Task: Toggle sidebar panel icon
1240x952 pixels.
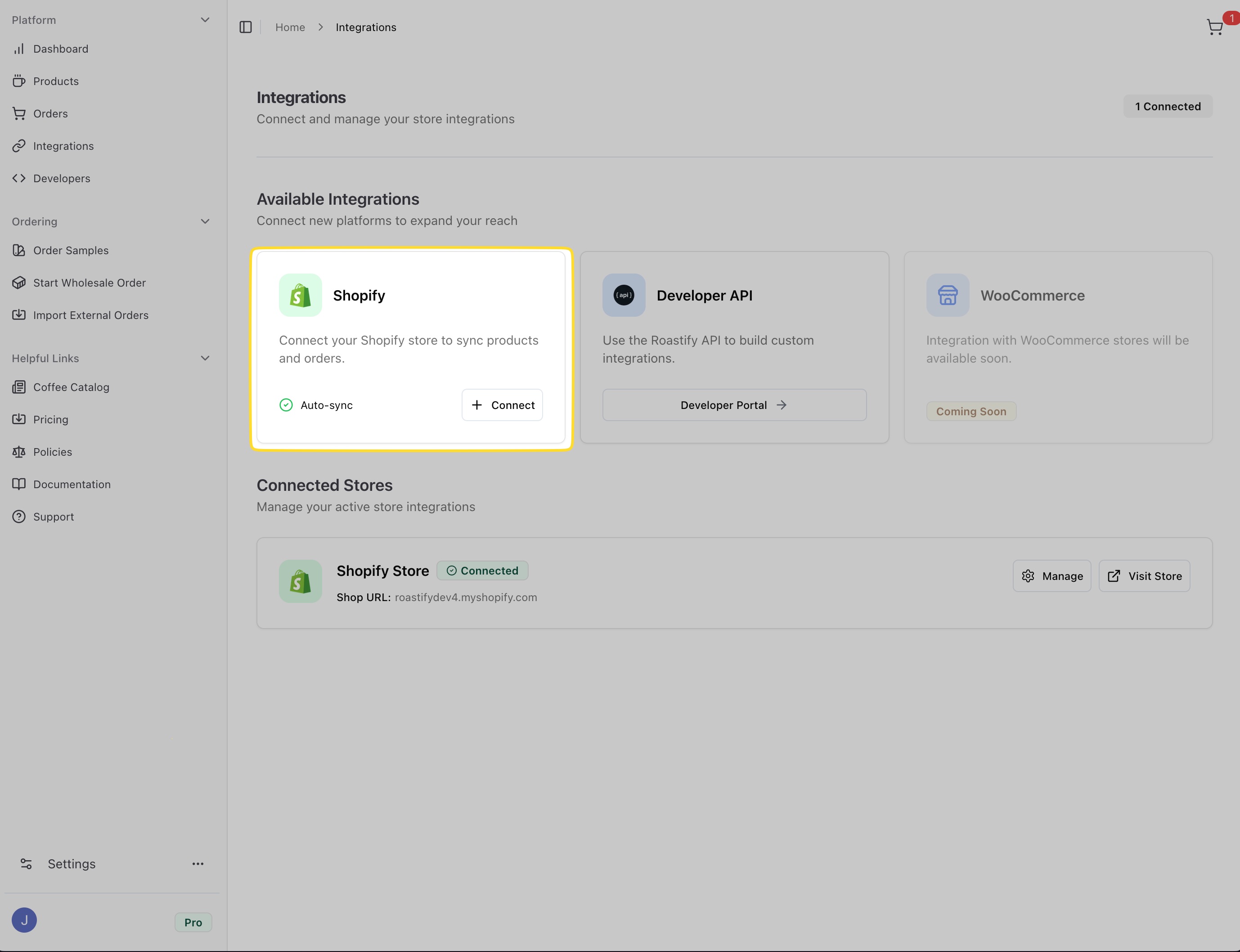Action: tap(245, 27)
